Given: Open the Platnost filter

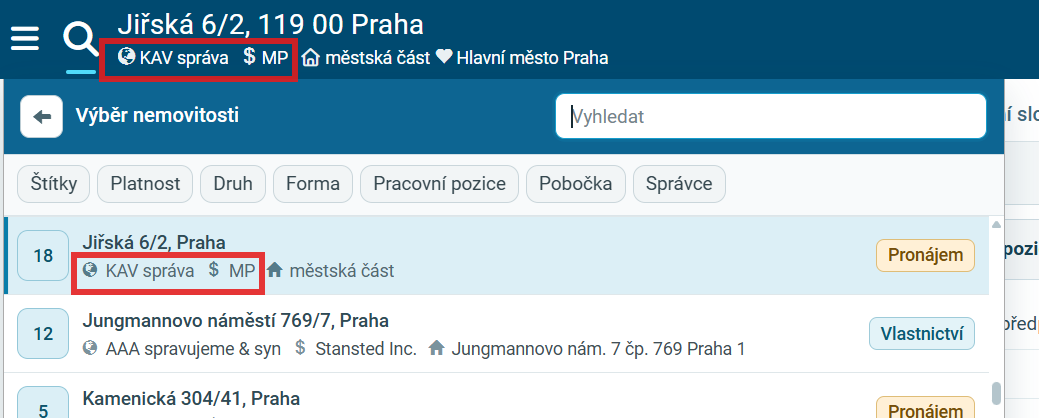Looking at the screenshot, I should (x=145, y=183).
